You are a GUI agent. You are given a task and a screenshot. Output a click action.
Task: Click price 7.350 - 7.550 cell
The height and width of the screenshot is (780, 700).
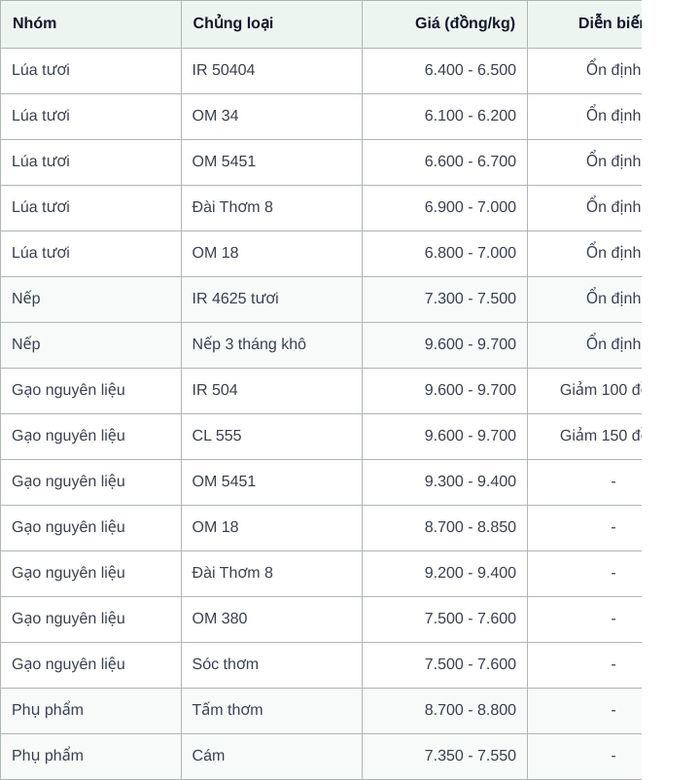tap(445, 756)
